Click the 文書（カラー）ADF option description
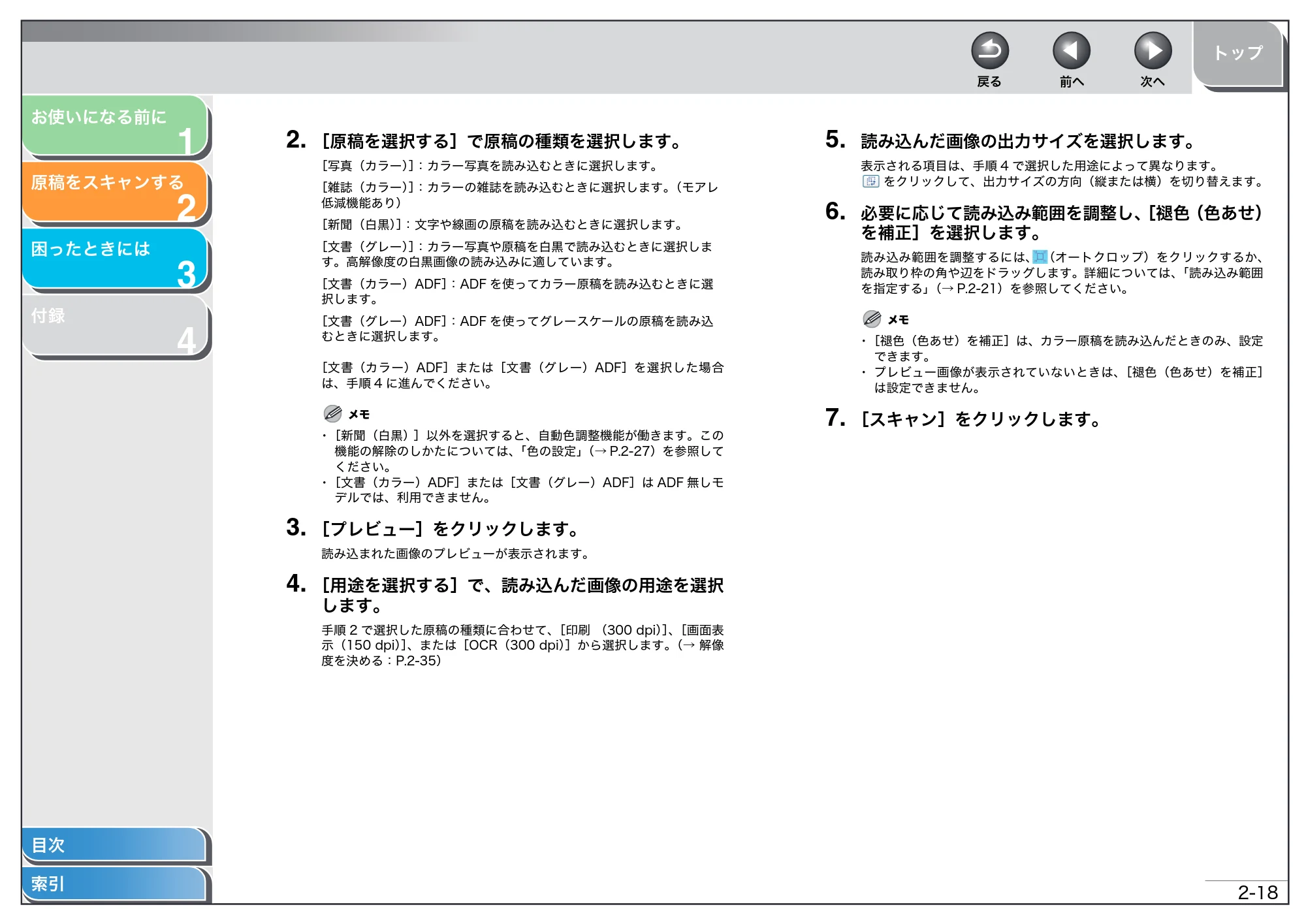This screenshot has width=1306, height=924. tap(517, 291)
